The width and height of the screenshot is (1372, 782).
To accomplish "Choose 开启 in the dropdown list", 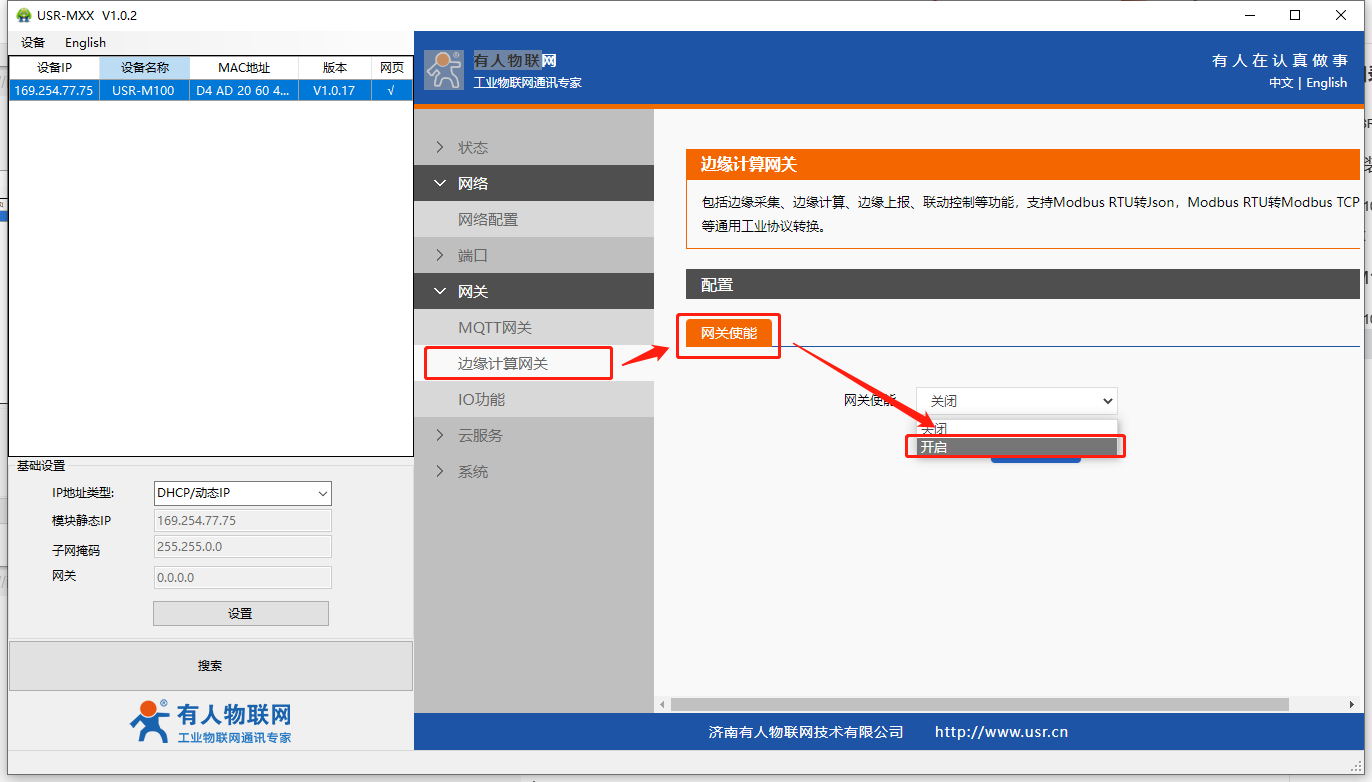I will 1016,447.
